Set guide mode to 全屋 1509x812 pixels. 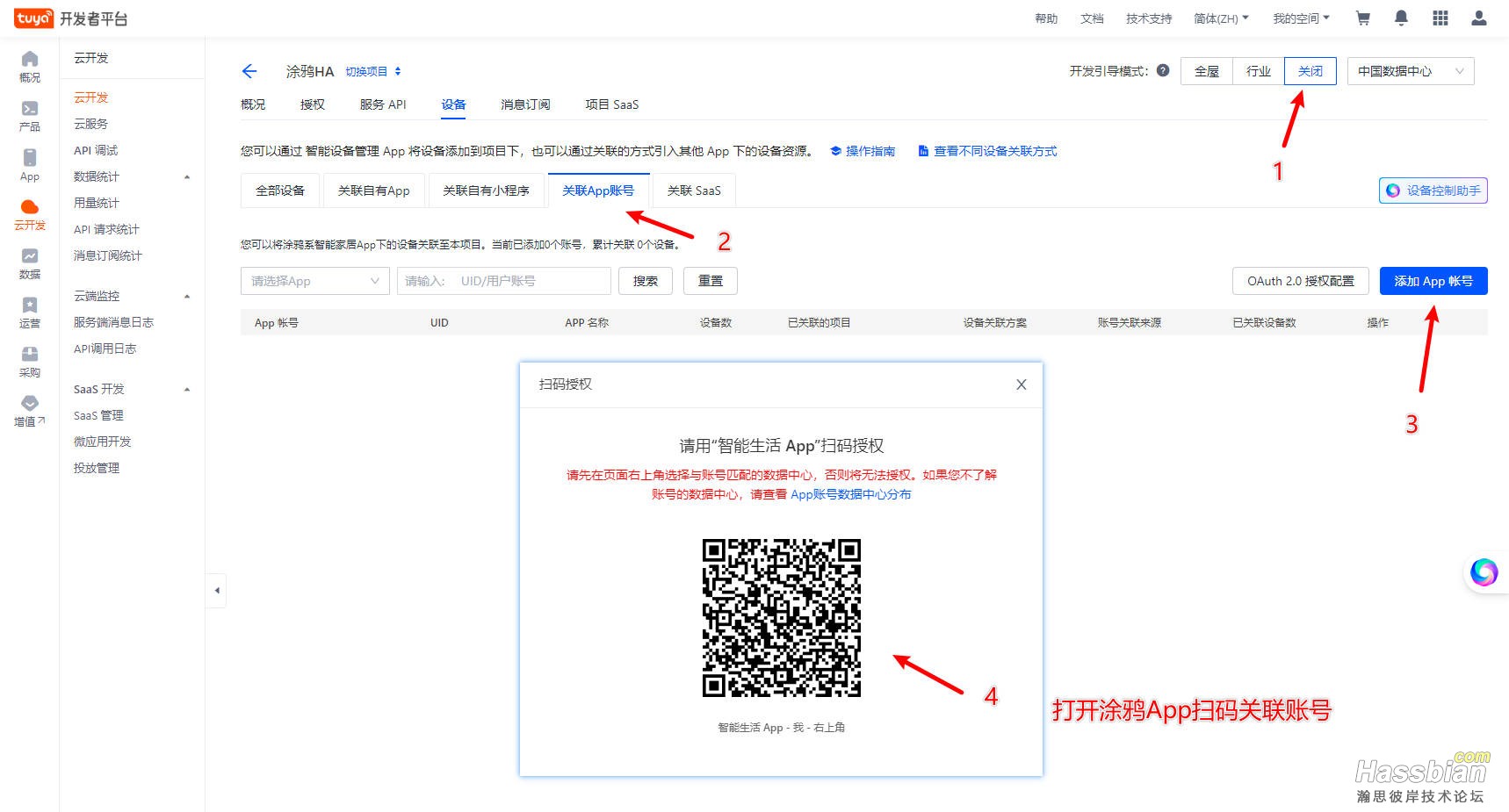point(1207,71)
